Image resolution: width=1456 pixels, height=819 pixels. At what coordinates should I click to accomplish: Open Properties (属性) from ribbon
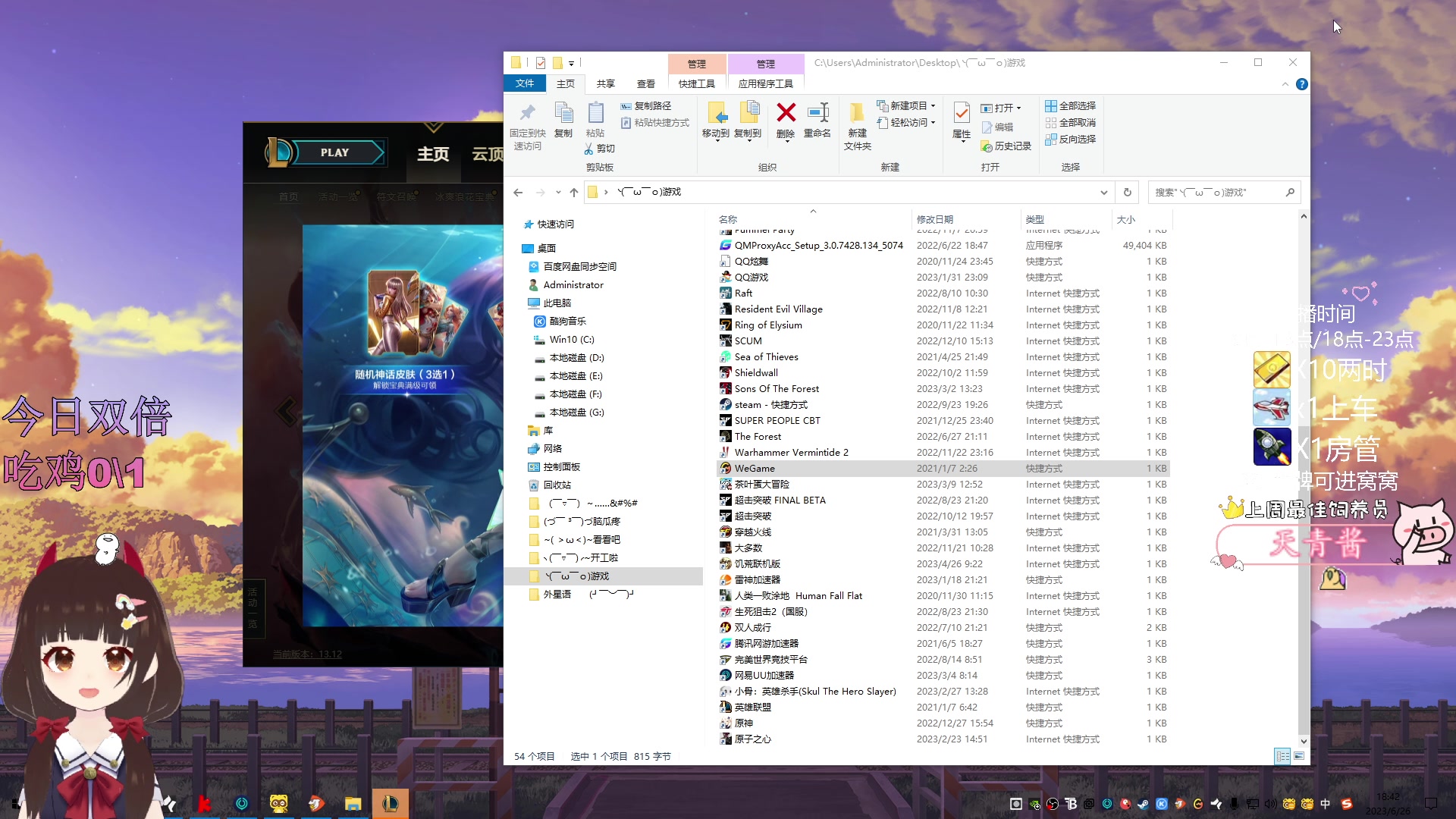[962, 121]
